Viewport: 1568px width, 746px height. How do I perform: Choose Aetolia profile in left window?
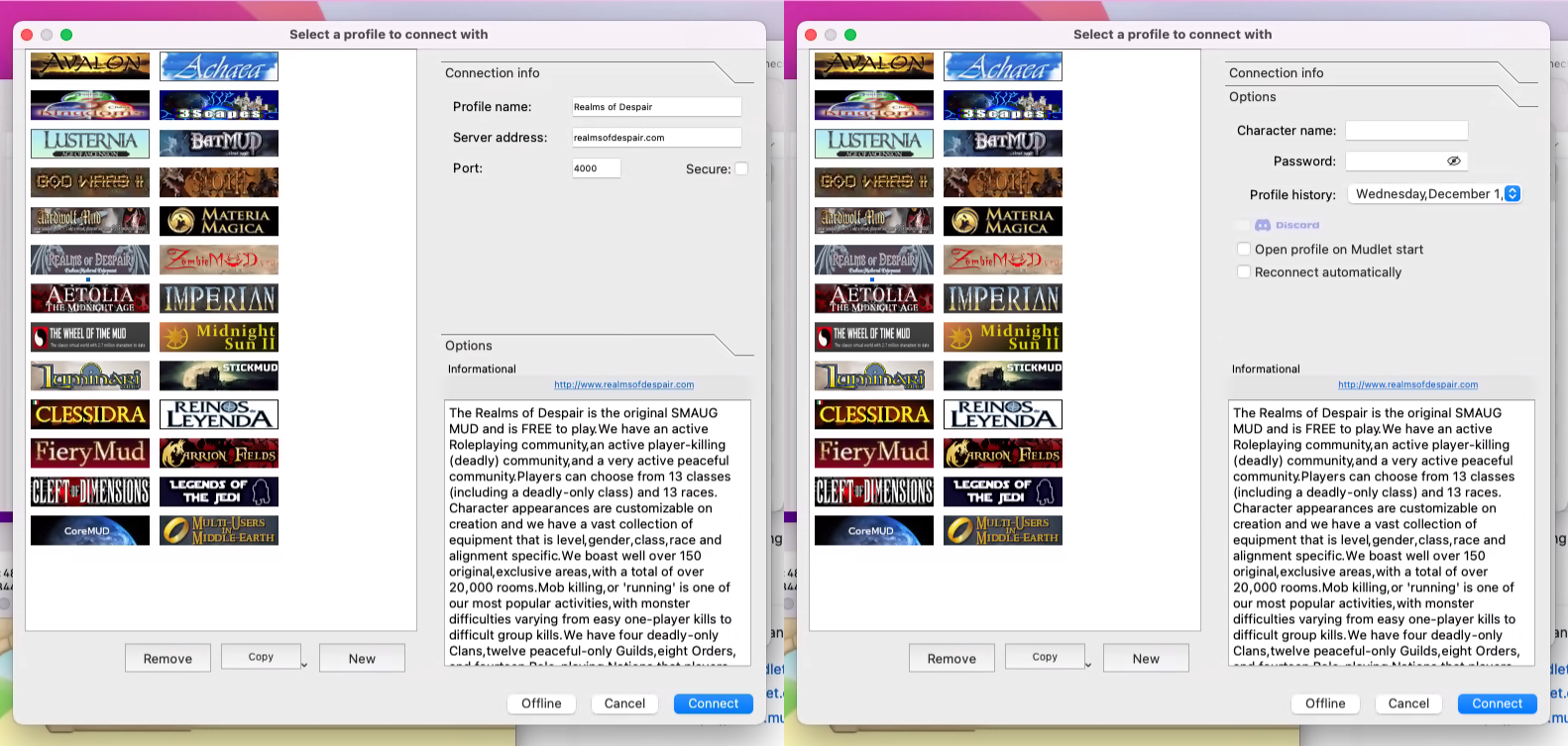[x=90, y=298]
